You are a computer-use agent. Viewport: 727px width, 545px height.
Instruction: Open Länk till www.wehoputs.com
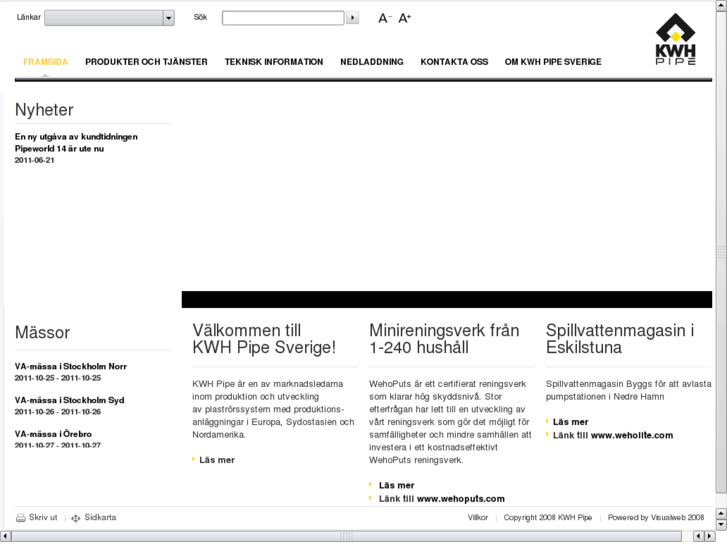pyautogui.click(x=441, y=499)
